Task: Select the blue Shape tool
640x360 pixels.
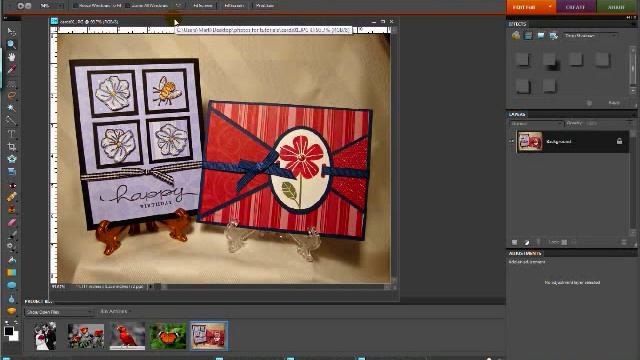Action: pyautogui.click(x=11, y=285)
